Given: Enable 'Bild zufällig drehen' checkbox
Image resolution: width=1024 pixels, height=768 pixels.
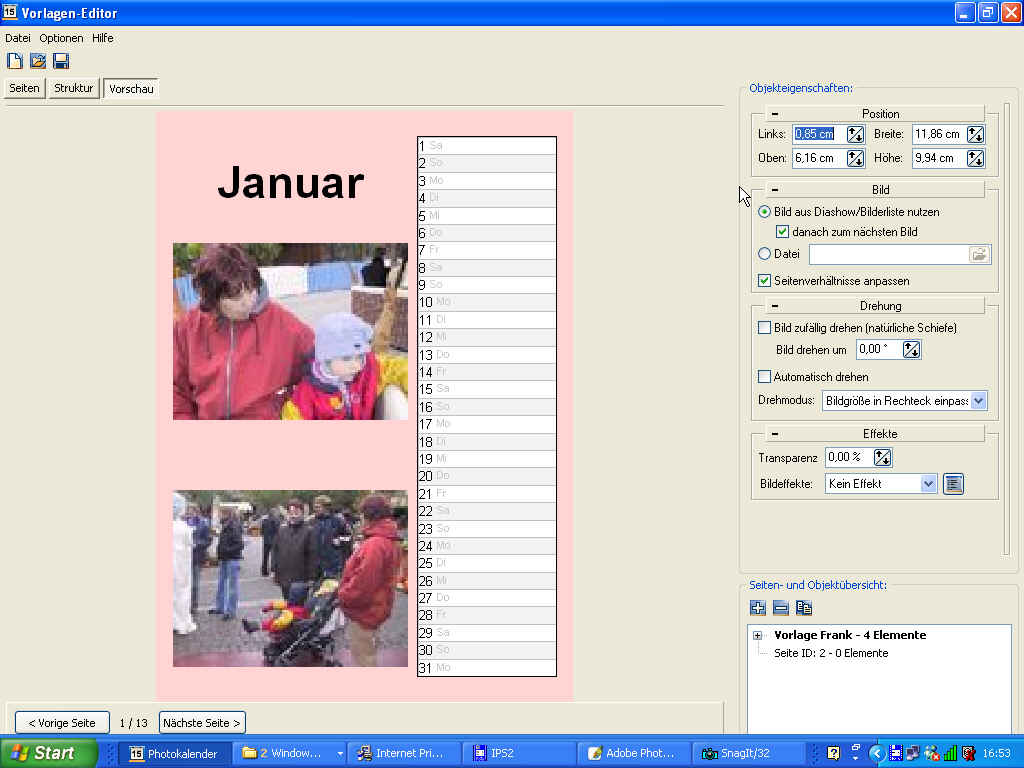Looking at the screenshot, I should [x=765, y=328].
